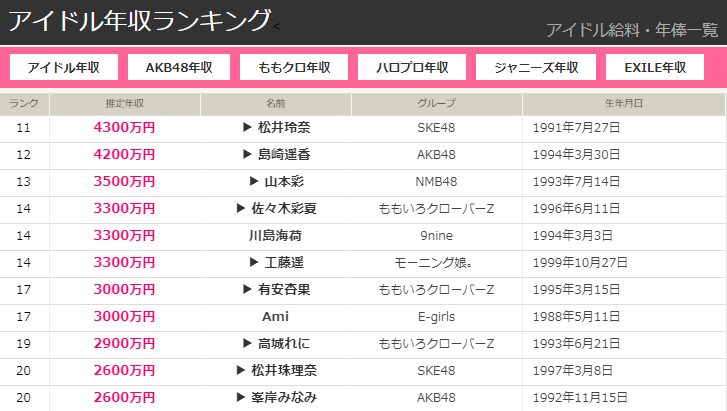This screenshot has width=727, height=411.
Task: Expand the triangle arrow beside 山本彩
Action: (254, 181)
